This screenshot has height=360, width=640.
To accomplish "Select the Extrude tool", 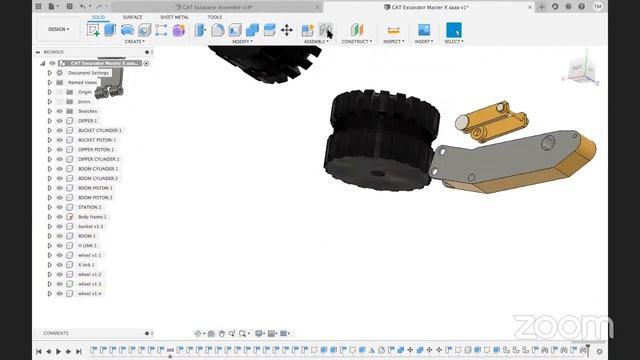I will 110,30.
